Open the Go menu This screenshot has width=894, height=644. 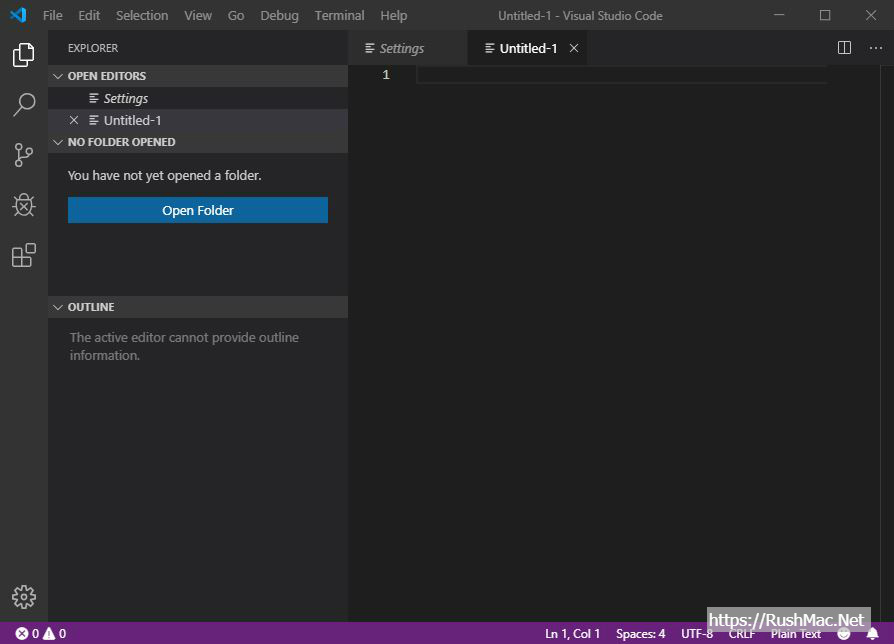[236, 15]
